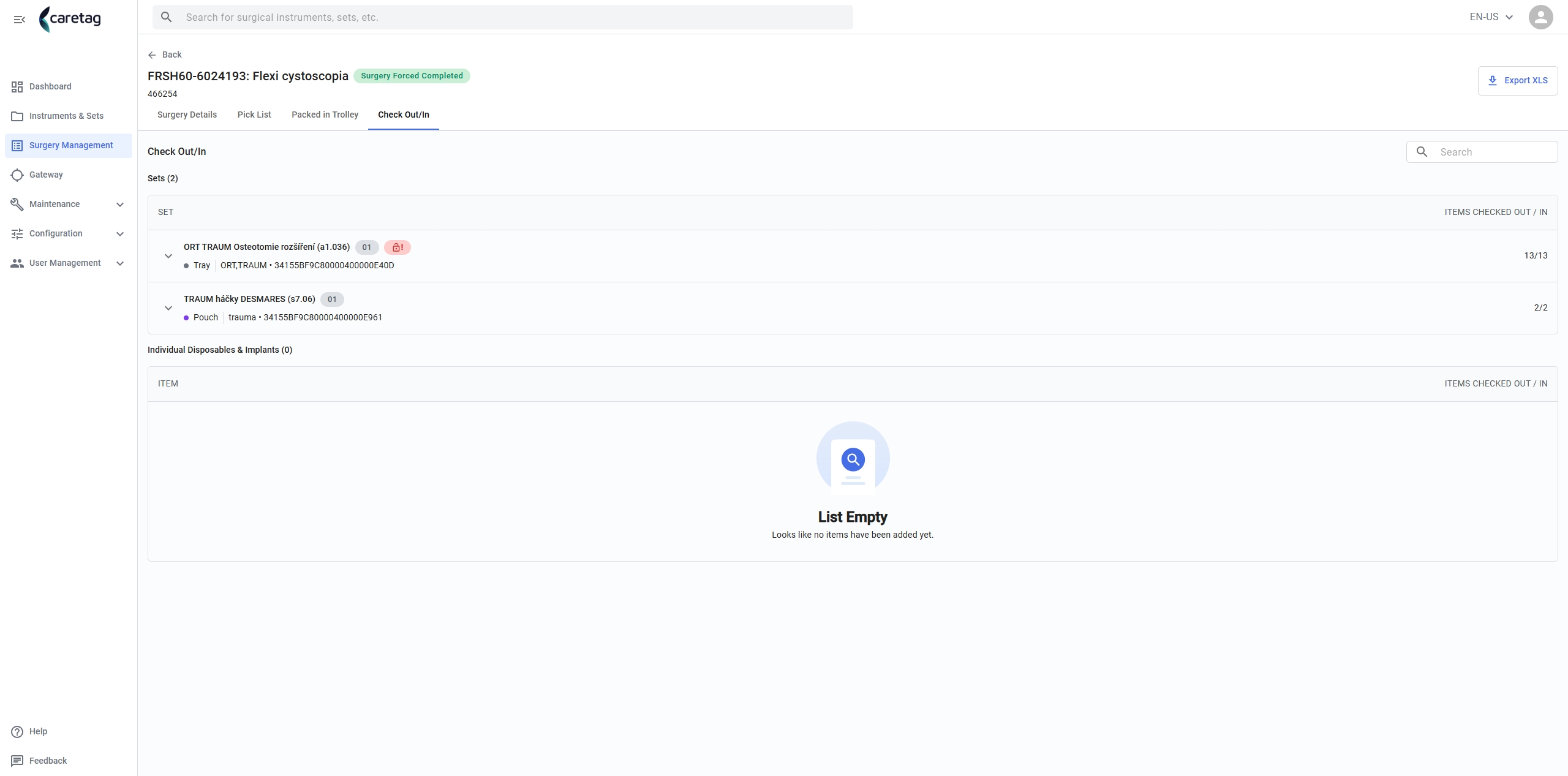The width and height of the screenshot is (1568, 776).
Task: Open Instruments & Sets in the sidebar
Action: (x=69, y=116)
